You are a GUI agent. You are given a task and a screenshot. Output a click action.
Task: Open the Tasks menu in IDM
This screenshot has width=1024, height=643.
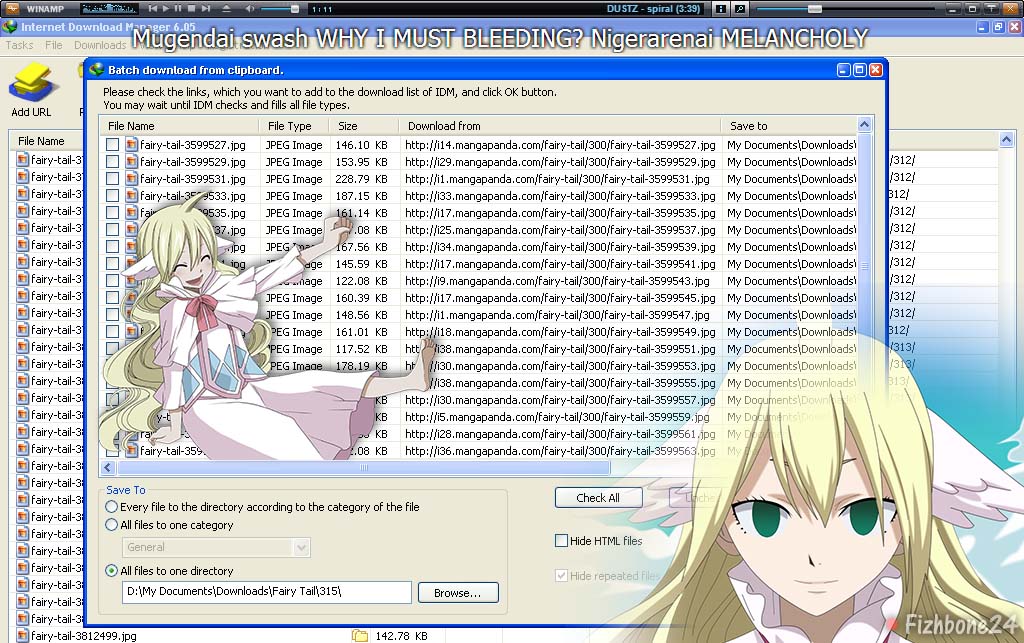tap(19, 45)
